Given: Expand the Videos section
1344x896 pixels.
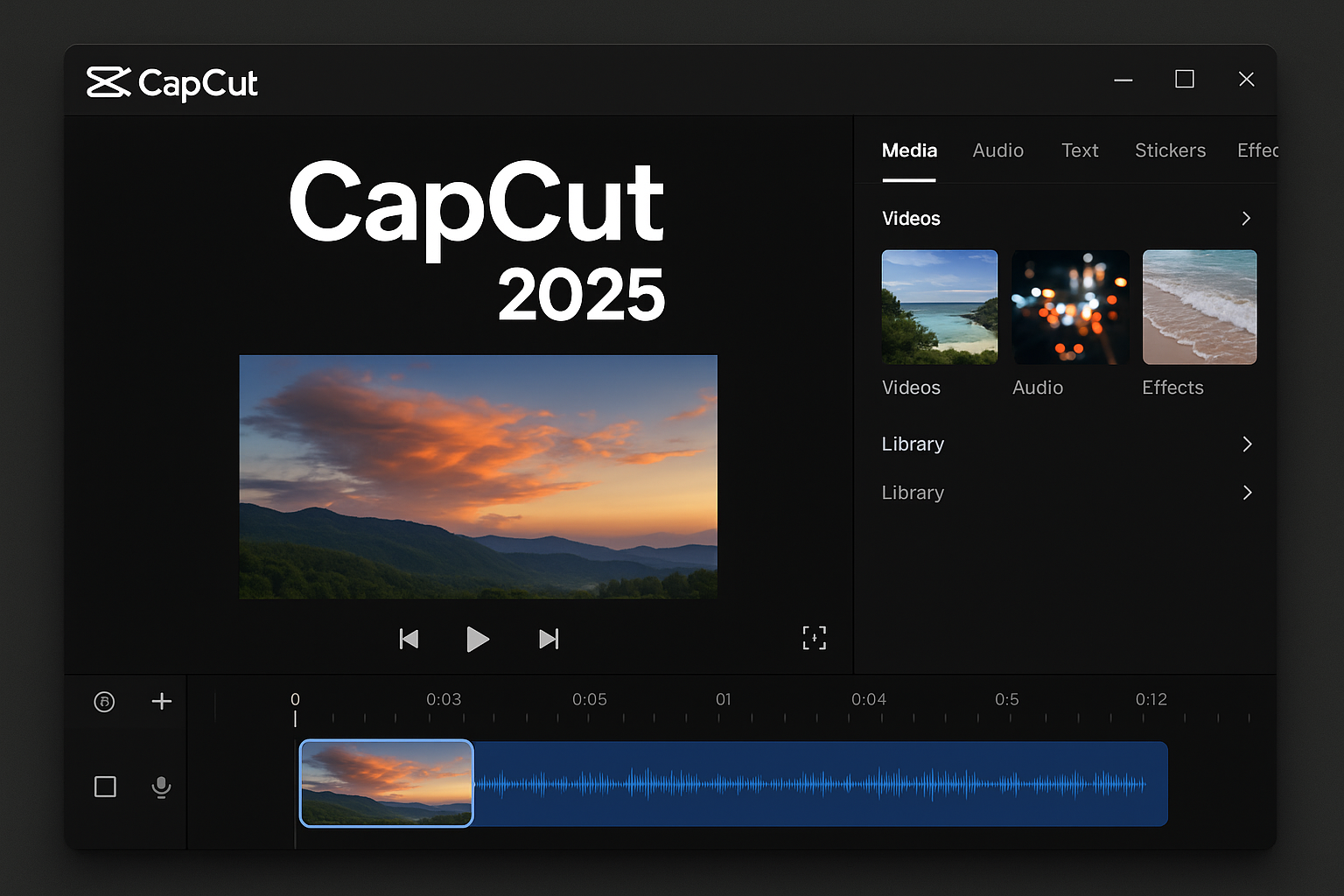Looking at the screenshot, I should tap(1247, 218).
